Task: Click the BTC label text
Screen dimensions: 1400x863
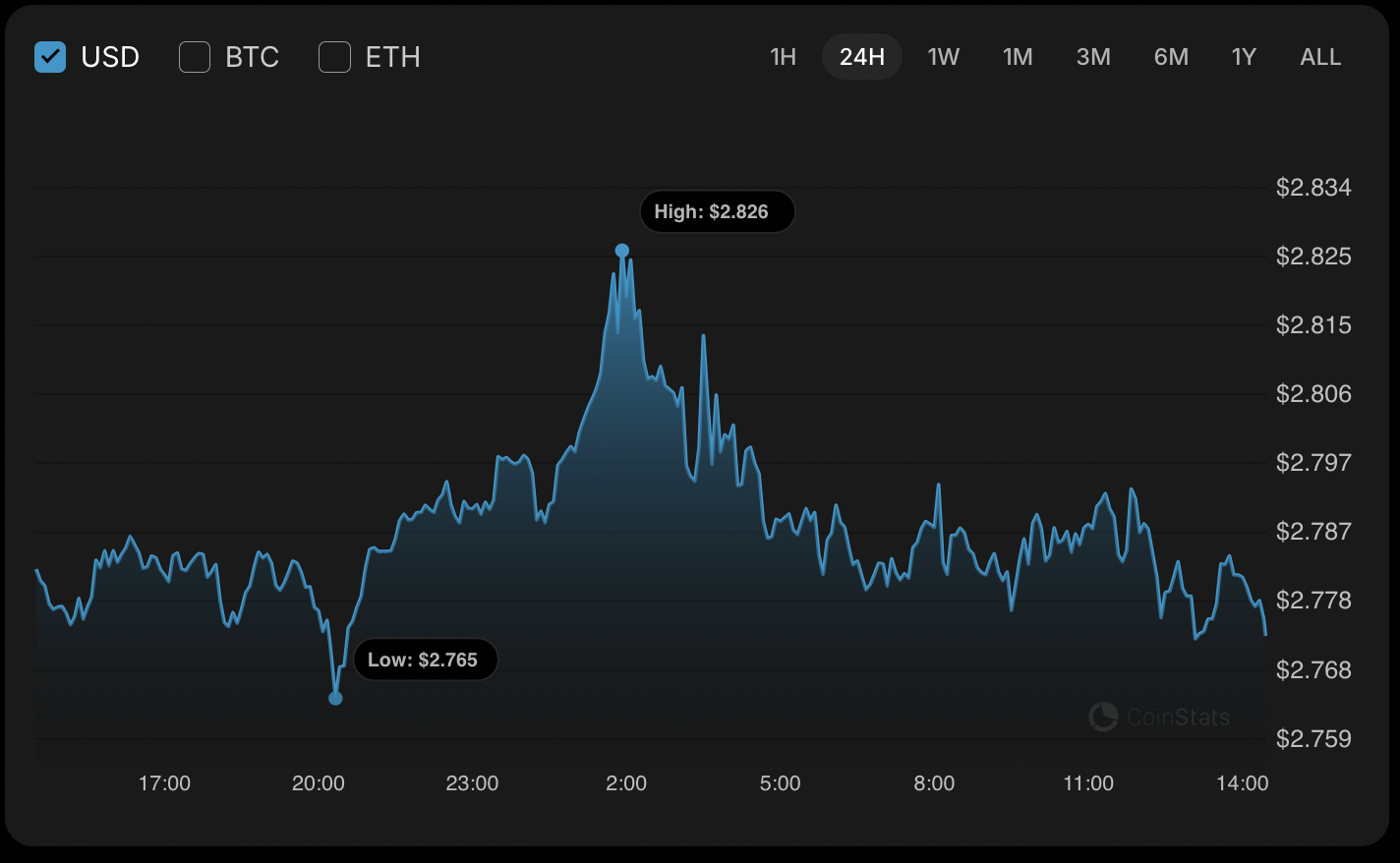Action: pyautogui.click(x=253, y=57)
